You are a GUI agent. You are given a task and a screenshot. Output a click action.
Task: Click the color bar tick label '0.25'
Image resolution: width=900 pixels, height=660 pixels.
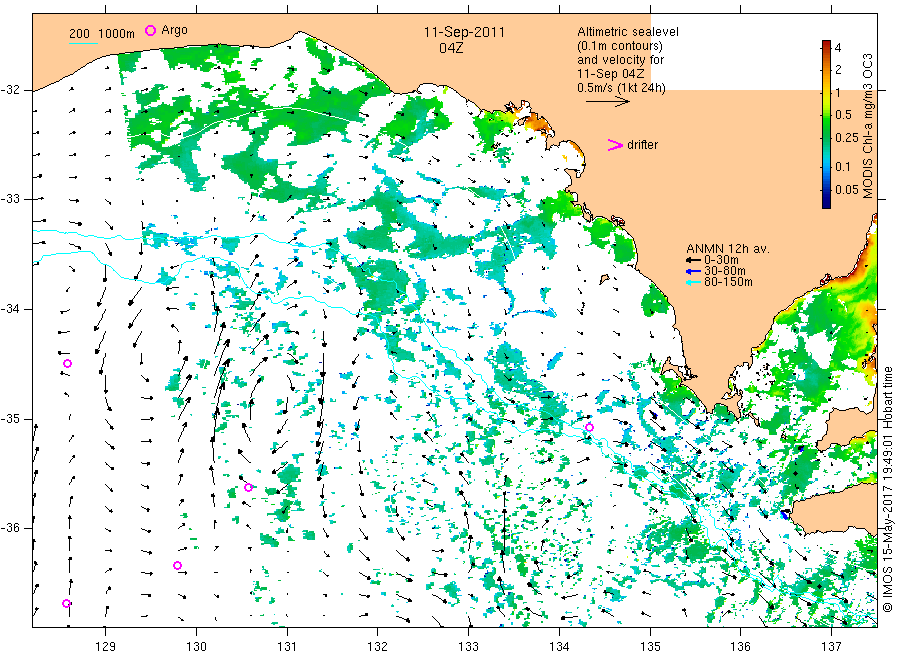click(847, 138)
